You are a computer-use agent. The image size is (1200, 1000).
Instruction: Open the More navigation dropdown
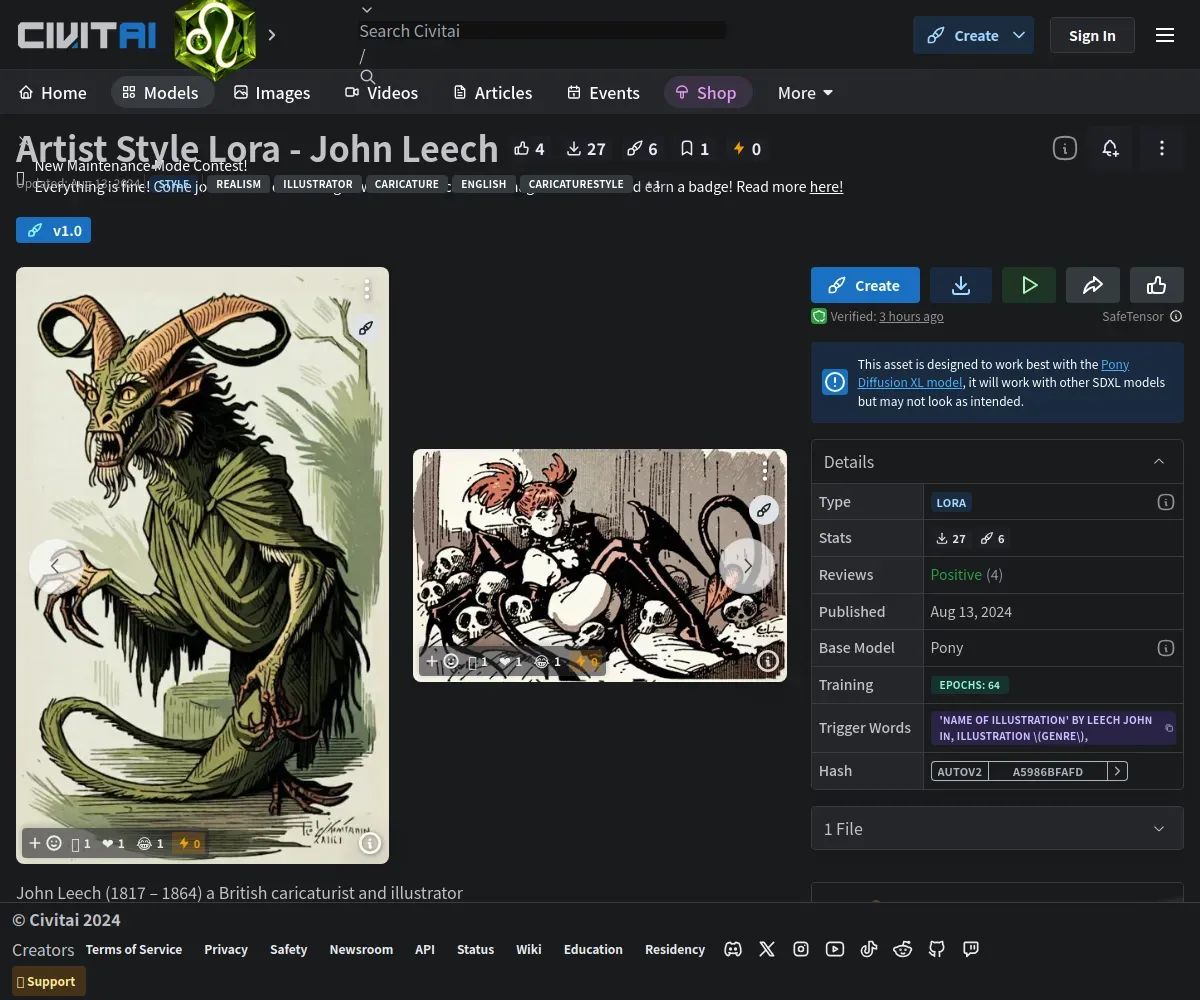tap(805, 92)
